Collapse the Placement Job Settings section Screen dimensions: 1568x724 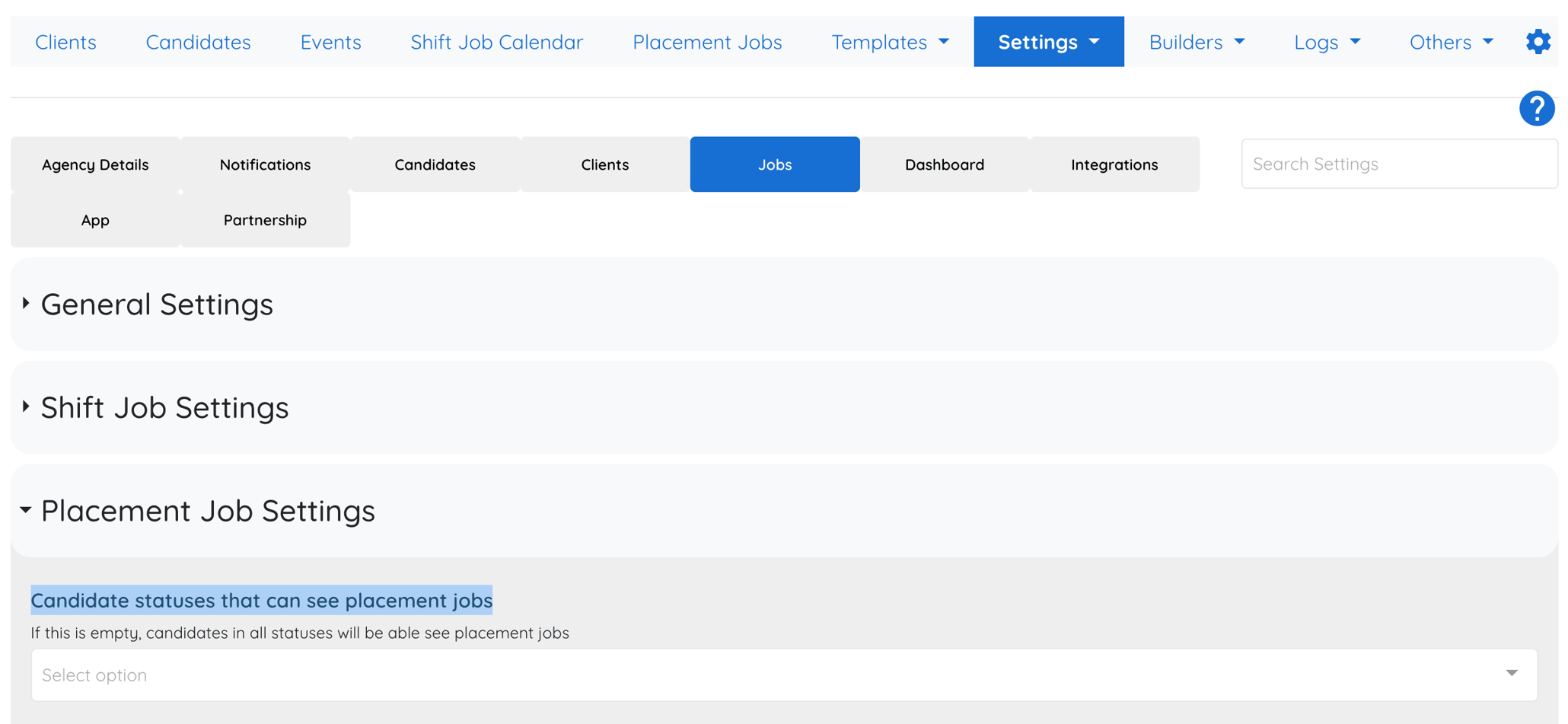tap(208, 511)
